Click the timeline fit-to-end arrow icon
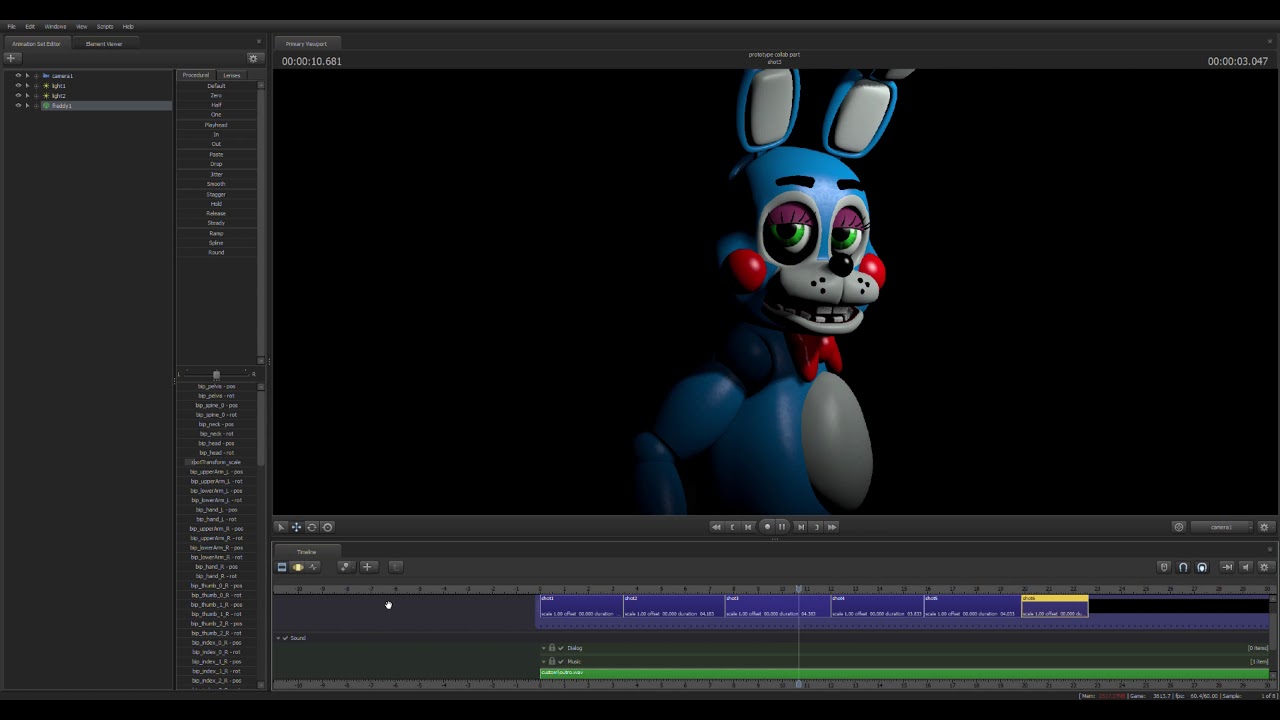Viewport: 1280px width, 720px height. pyautogui.click(x=1227, y=567)
